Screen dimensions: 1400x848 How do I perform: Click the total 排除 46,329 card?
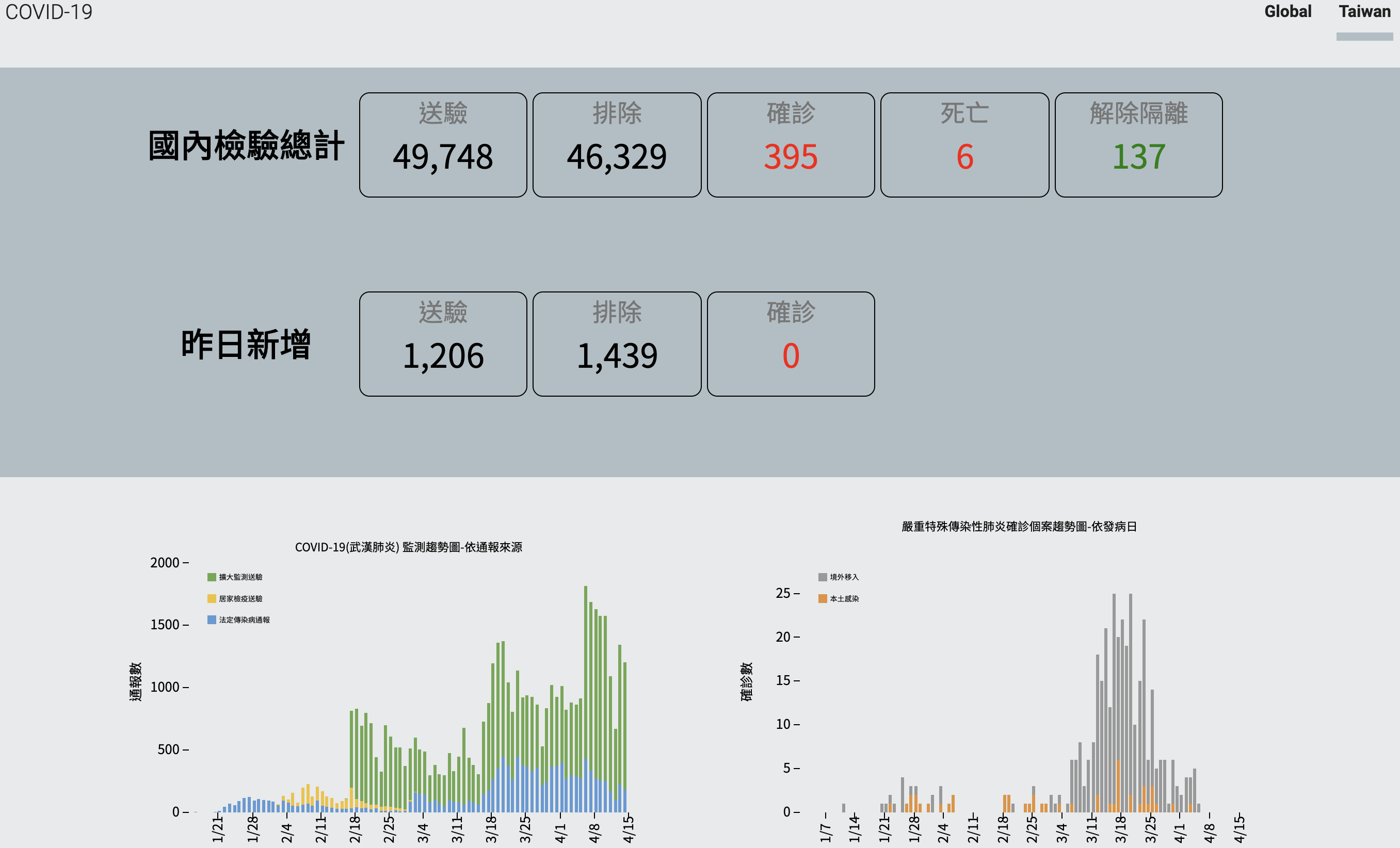617,145
